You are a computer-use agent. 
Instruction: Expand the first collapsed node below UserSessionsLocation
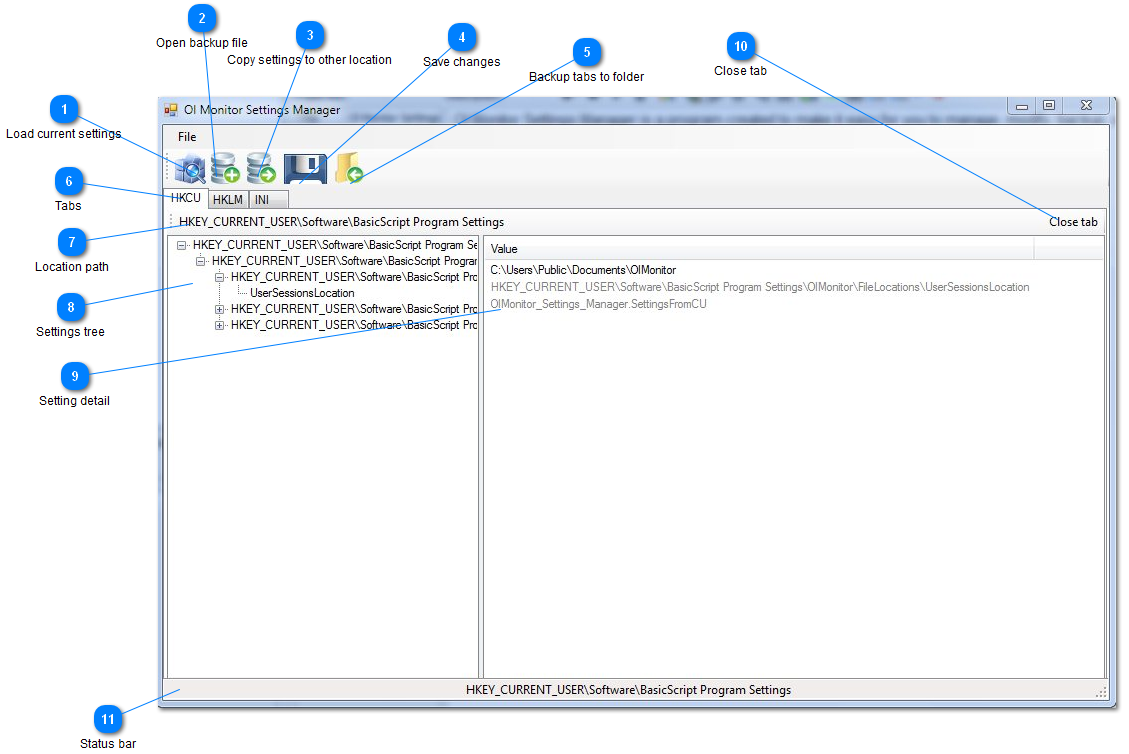220,309
